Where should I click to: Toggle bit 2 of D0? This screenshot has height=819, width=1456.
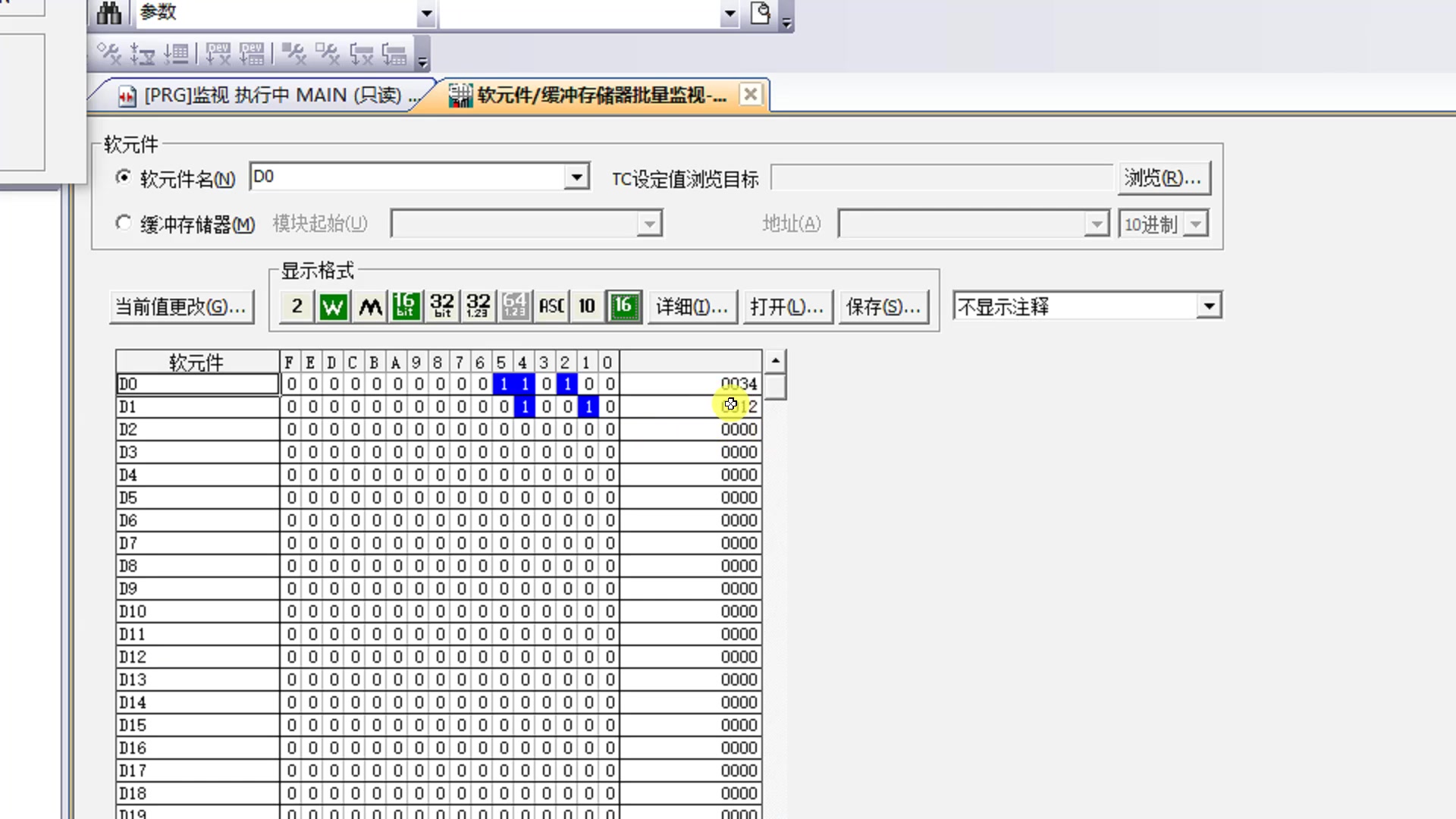pyautogui.click(x=567, y=384)
